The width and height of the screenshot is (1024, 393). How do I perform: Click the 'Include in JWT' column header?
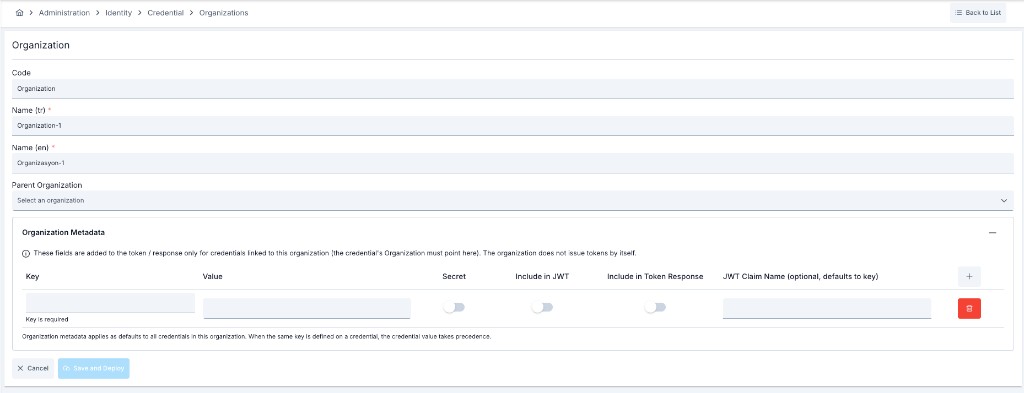(x=542, y=277)
